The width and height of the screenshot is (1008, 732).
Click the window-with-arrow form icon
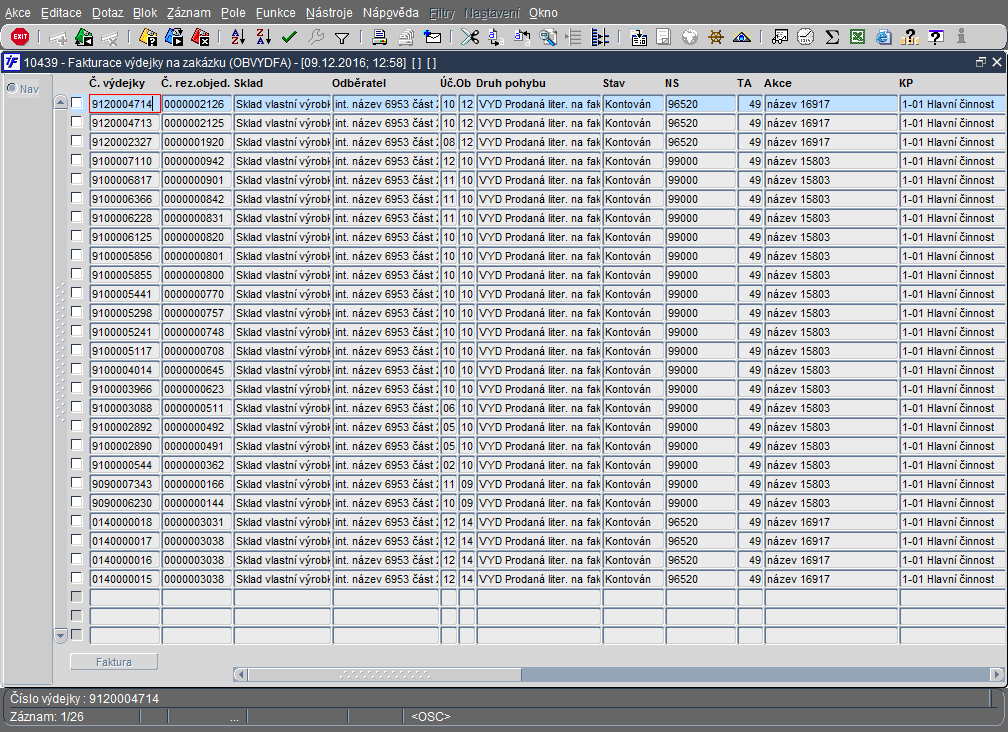pyautogui.click(x=638, y=37)
